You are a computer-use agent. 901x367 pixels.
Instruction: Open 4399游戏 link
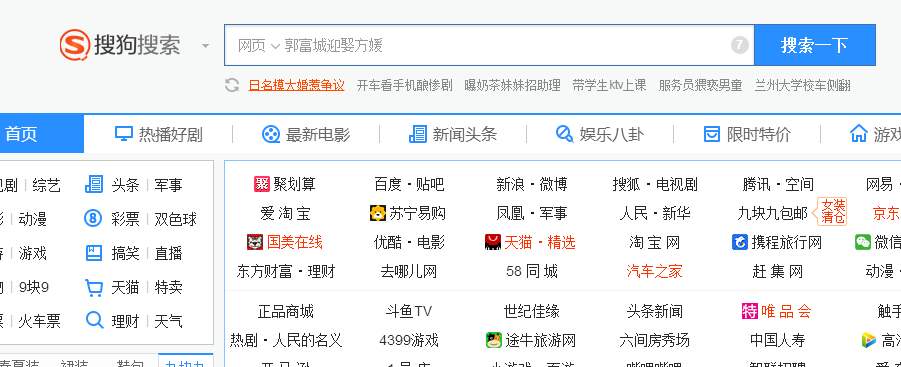pos(409,341)
